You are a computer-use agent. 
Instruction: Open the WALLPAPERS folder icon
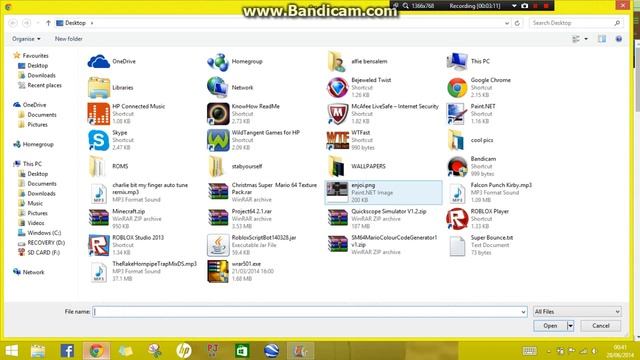(337, 166)
